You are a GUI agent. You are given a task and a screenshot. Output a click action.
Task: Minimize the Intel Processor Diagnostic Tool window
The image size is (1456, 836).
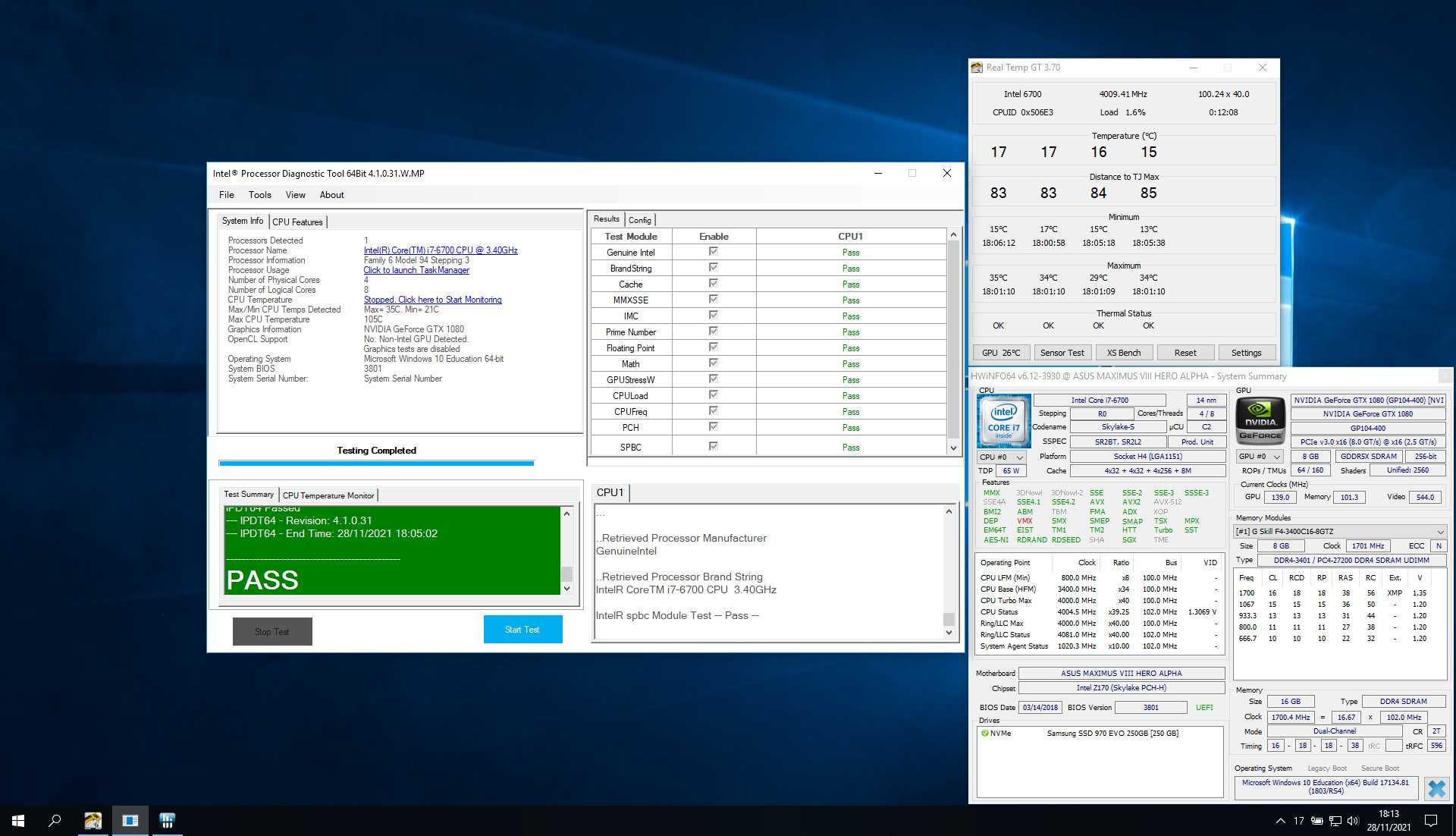pos(878,173)
